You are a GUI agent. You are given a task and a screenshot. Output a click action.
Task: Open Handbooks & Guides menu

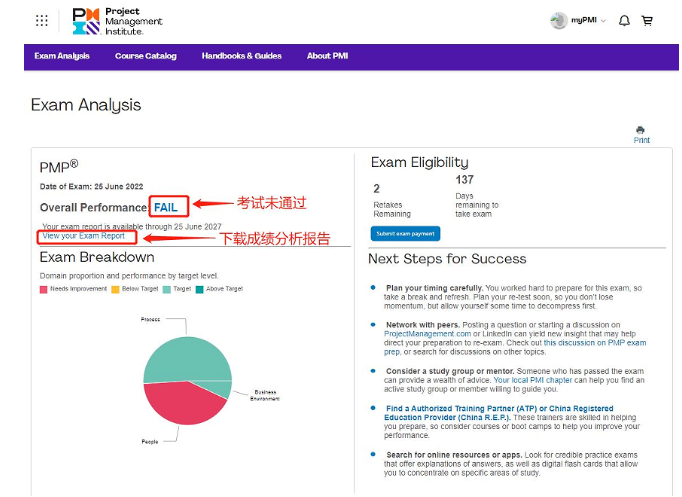[241, 56]
